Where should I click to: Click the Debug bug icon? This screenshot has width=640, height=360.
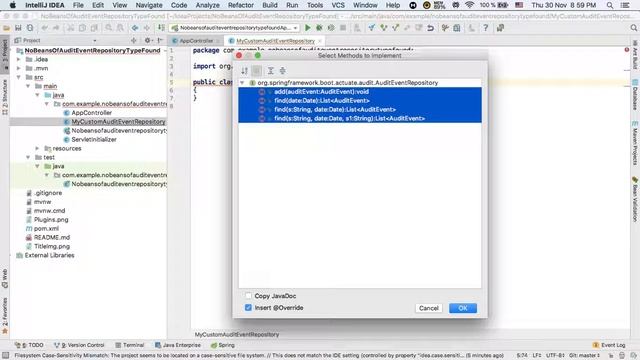(x=319, y=28)
